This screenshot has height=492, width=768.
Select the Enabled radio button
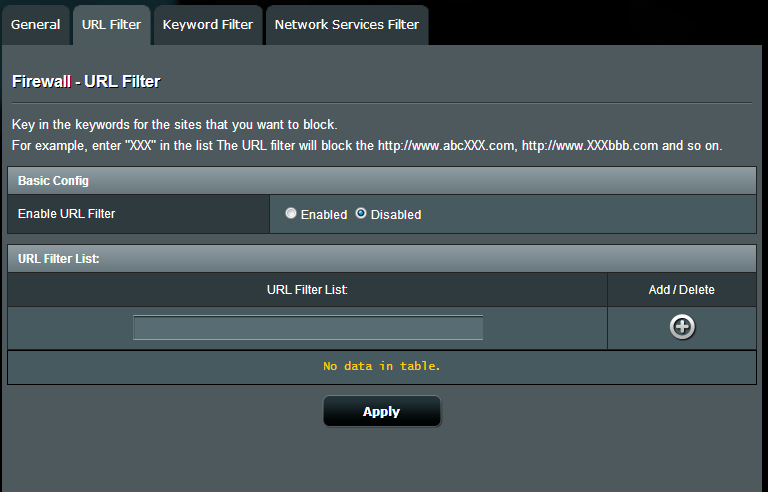291,214
